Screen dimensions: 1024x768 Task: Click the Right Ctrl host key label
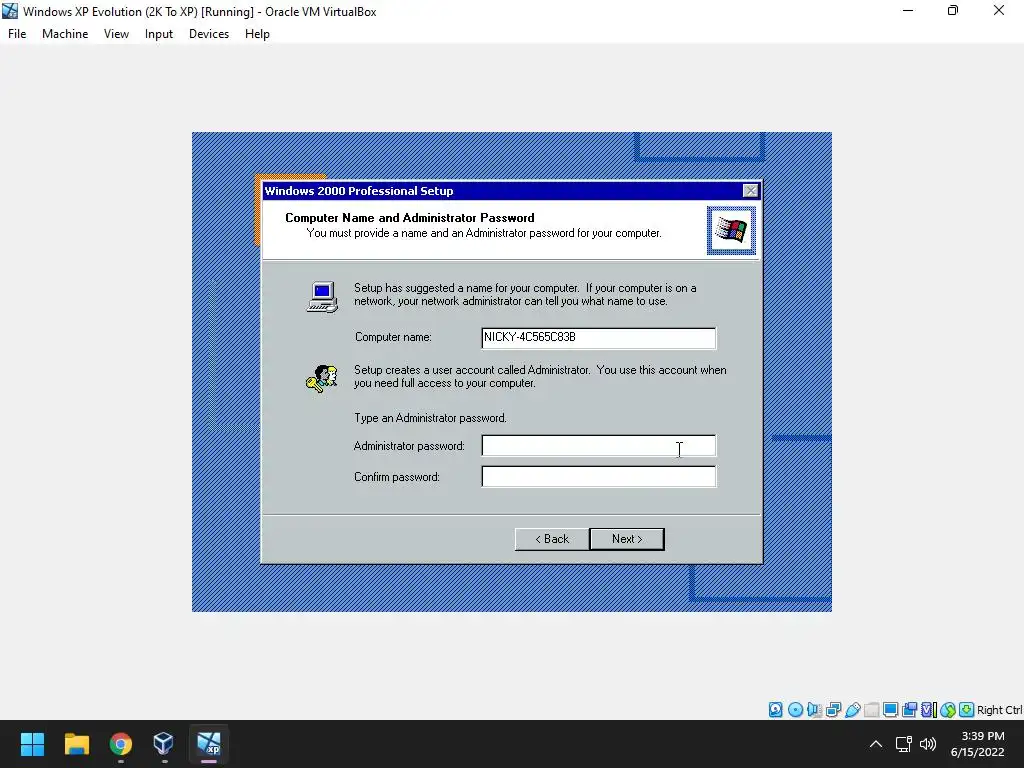[x=1000, y=710]
